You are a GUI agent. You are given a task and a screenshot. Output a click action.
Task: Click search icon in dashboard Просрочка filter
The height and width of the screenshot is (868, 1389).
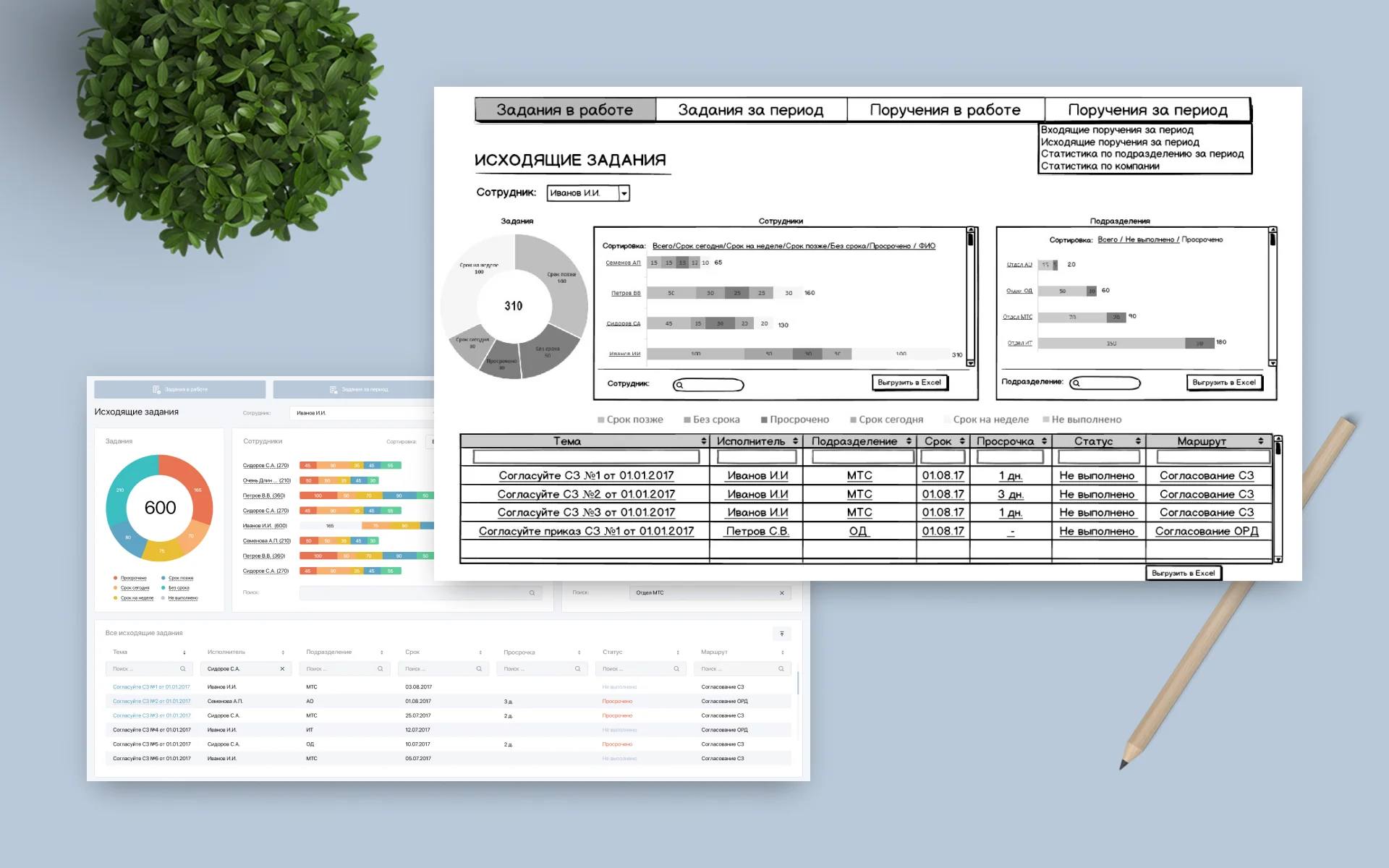577,669
